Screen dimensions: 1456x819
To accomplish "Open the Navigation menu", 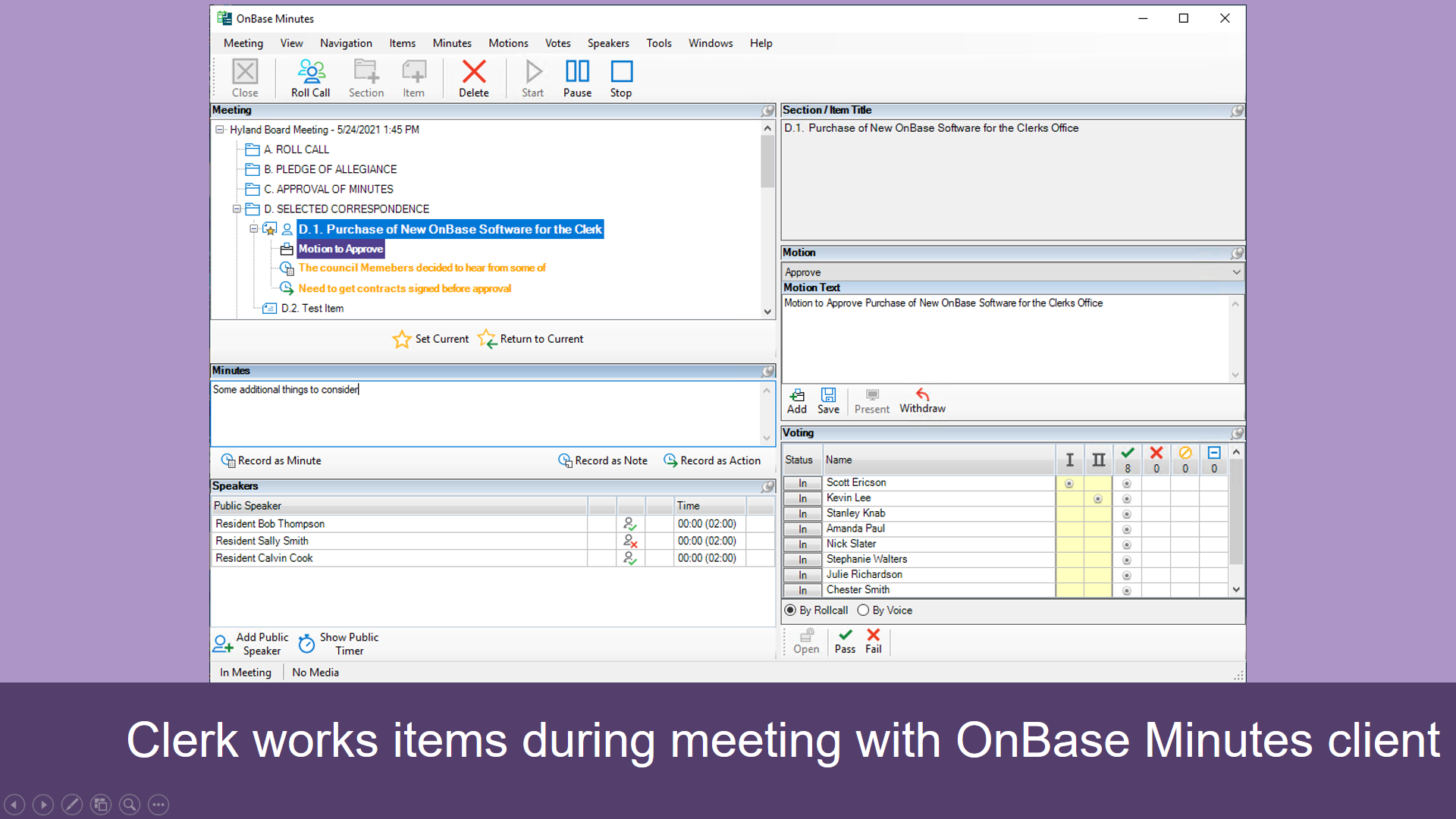I will (346, 43).
